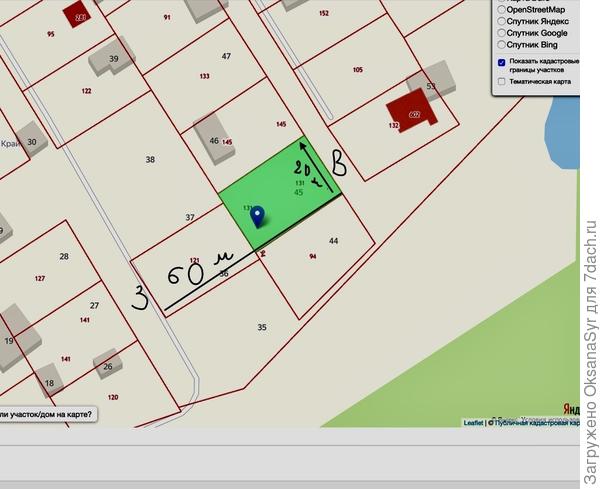Image resolution: width=600 pixels, height=489 pixels.
Task: Click the gray building on plot 39
Action: (110, 58)
